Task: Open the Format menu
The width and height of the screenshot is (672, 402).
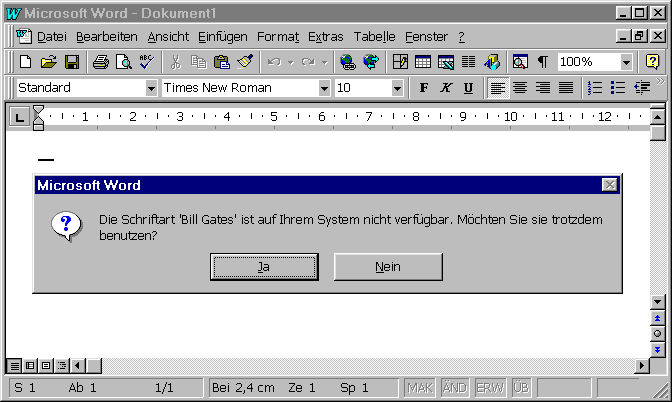Action: point(277,36)
